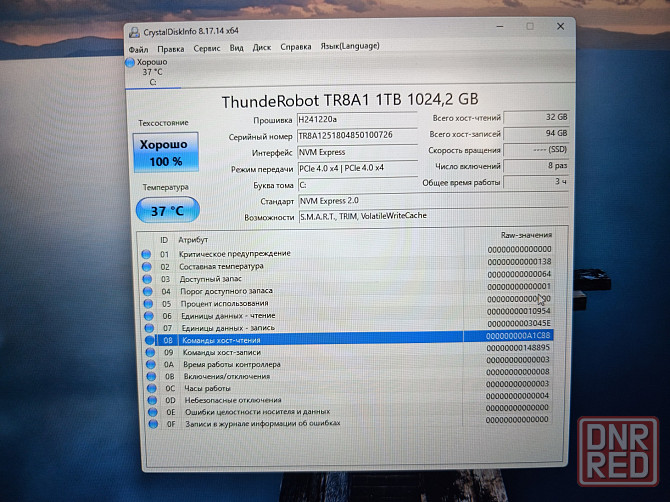Screen dimensions: 670x502
Task: Click Всего хост-чтений value 32 GB
Action: click(536, 117)
